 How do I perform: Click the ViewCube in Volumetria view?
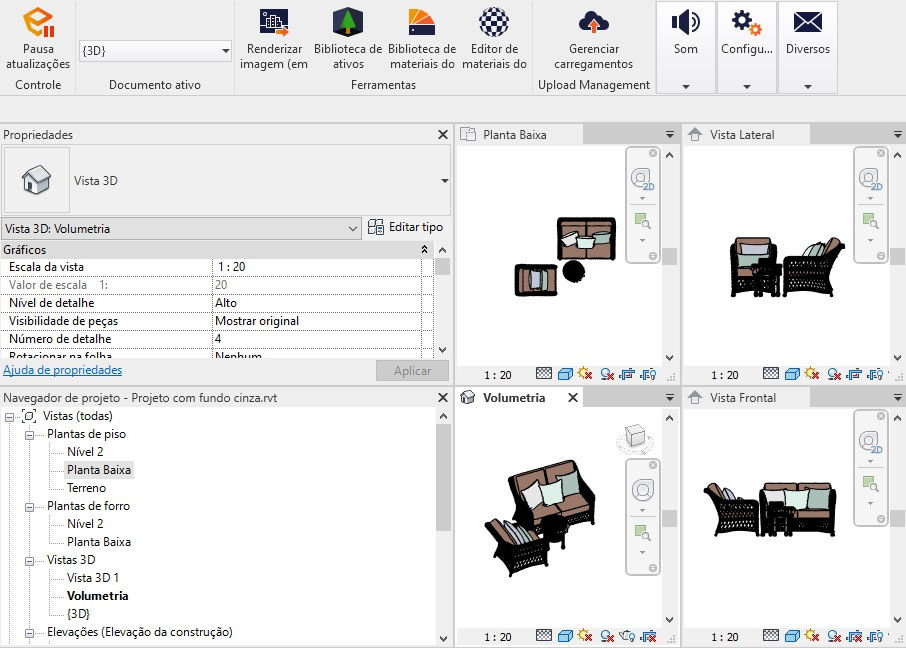(635, 436)
